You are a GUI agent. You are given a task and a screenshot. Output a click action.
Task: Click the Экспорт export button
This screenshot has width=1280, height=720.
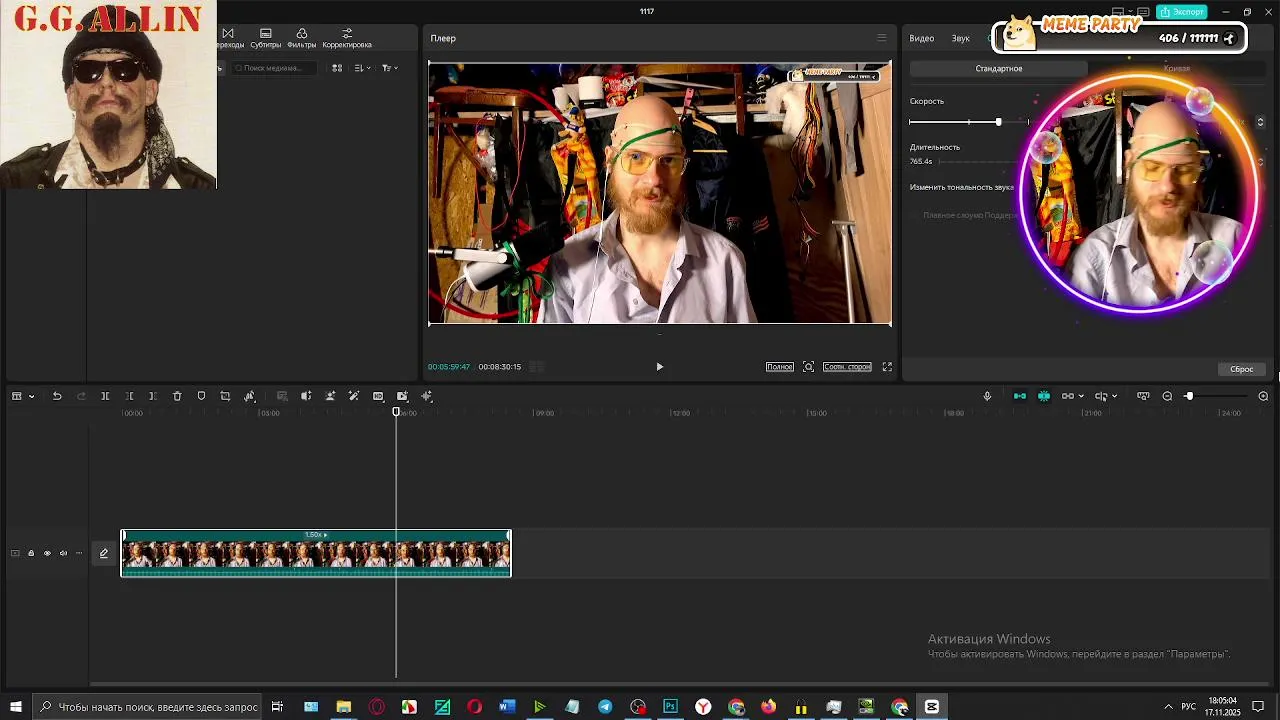coord(1181,12)
